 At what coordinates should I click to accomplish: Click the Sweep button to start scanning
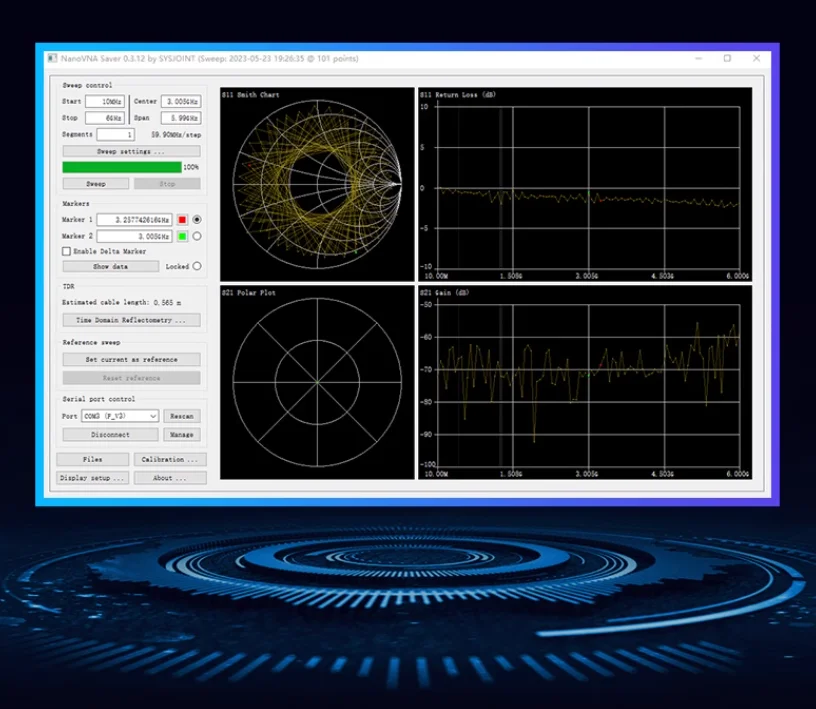pyautogui.click(x=95, y=184)
